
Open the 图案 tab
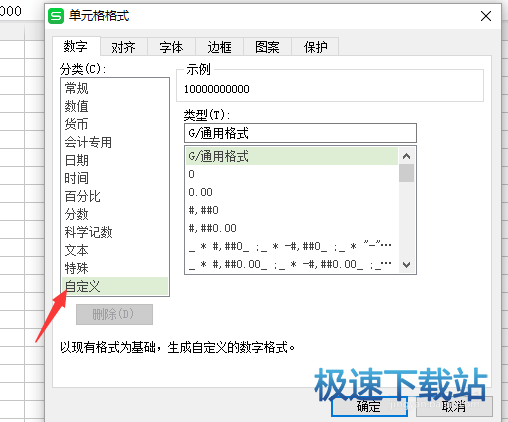[267, 47]
